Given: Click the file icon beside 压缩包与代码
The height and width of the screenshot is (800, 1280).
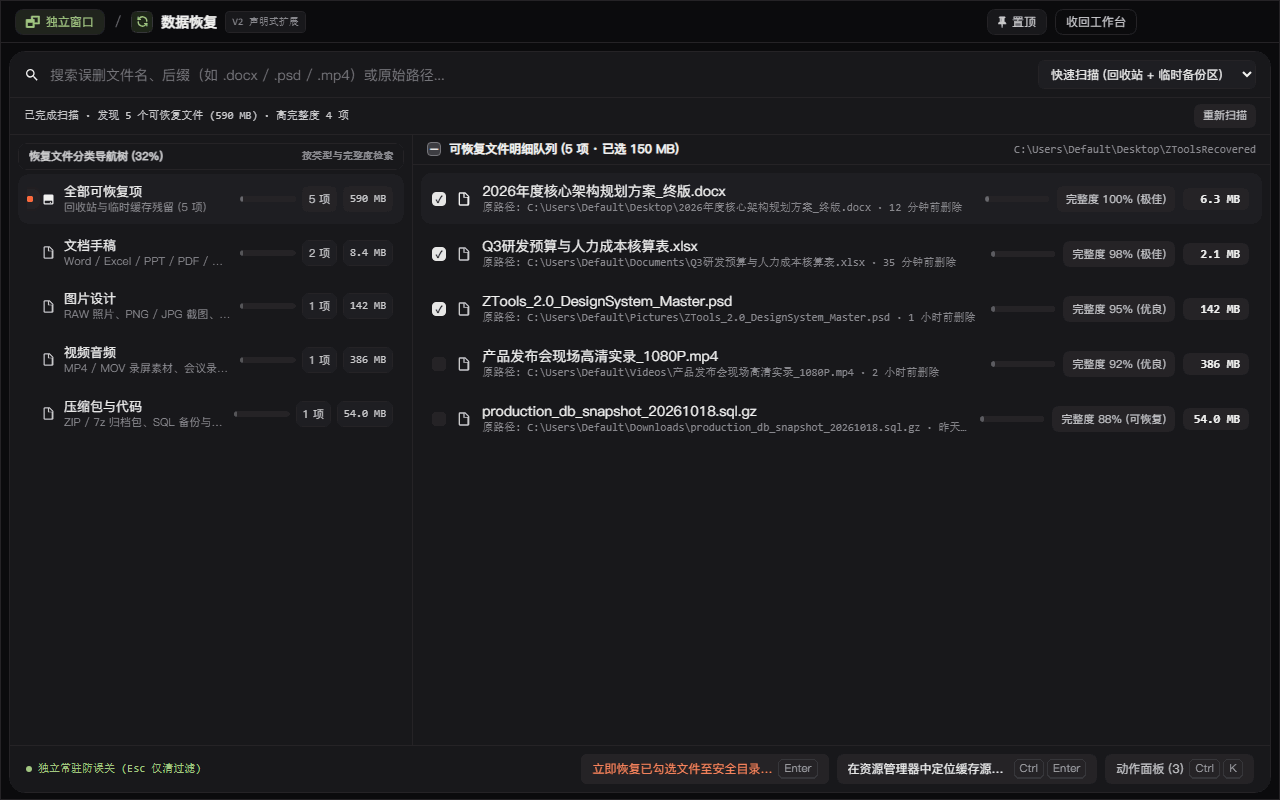Looking at the screenshot, I should (x=48, y=414).
